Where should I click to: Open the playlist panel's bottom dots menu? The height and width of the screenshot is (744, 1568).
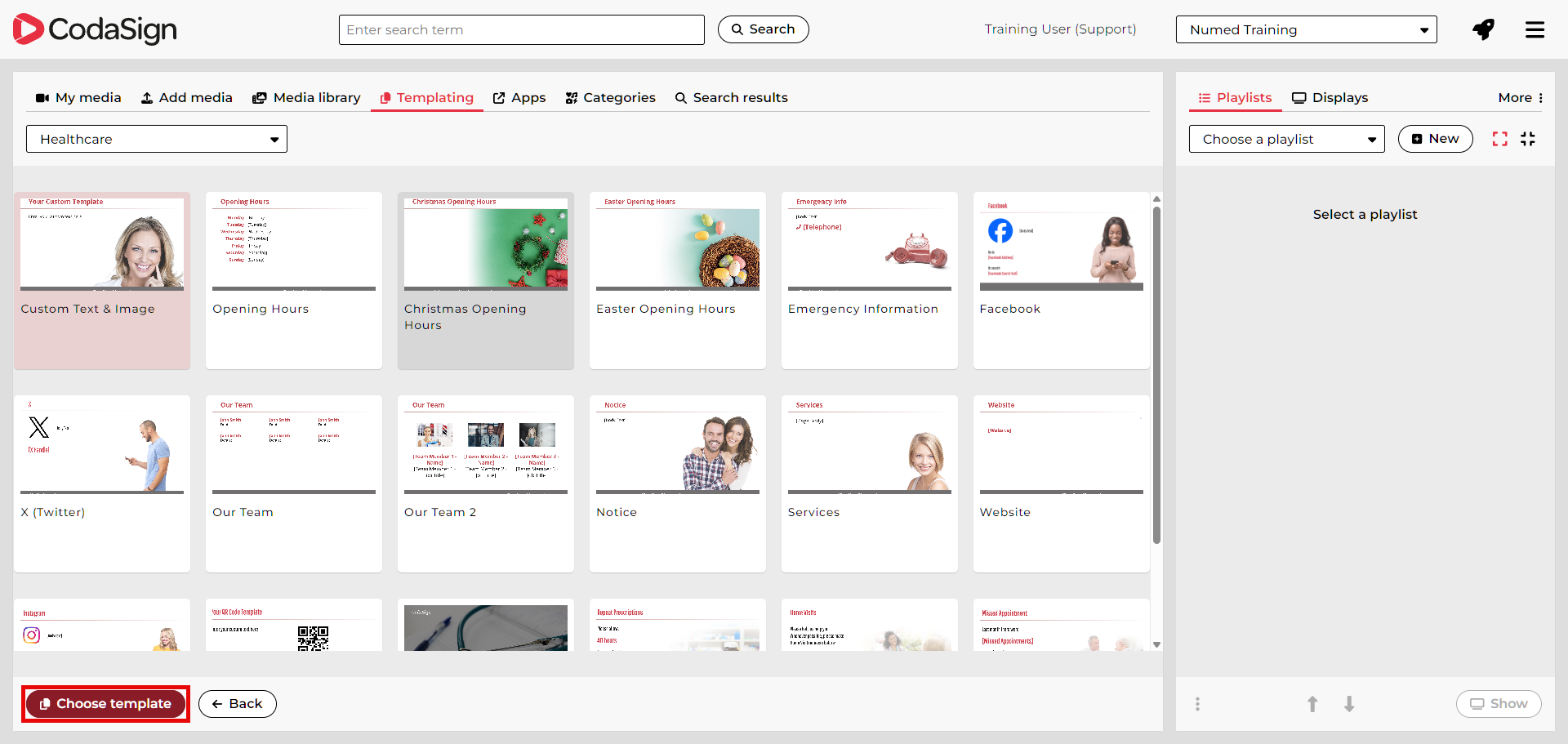(x=1197, y=704)
